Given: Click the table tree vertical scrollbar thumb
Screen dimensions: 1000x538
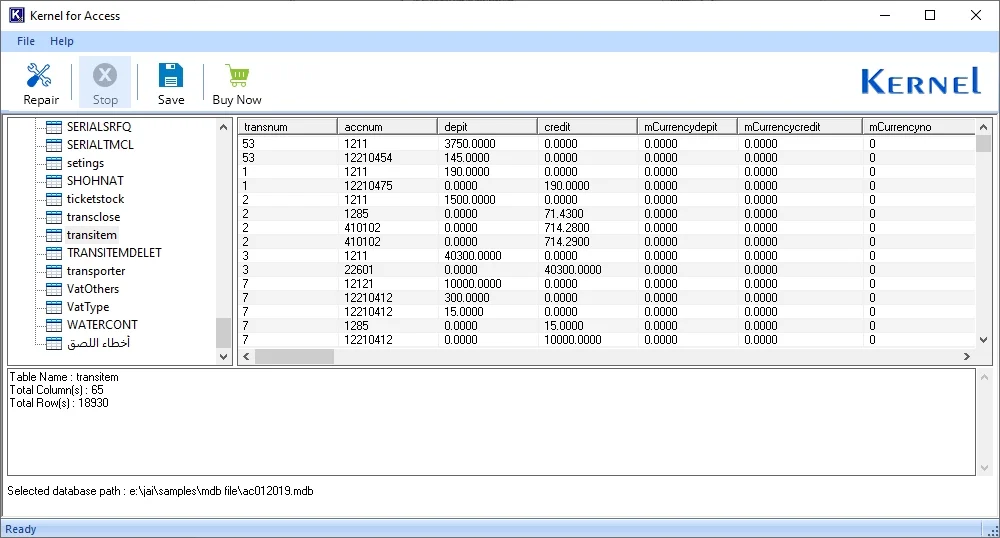Looking at the screenshot, I should coord(223,333).
